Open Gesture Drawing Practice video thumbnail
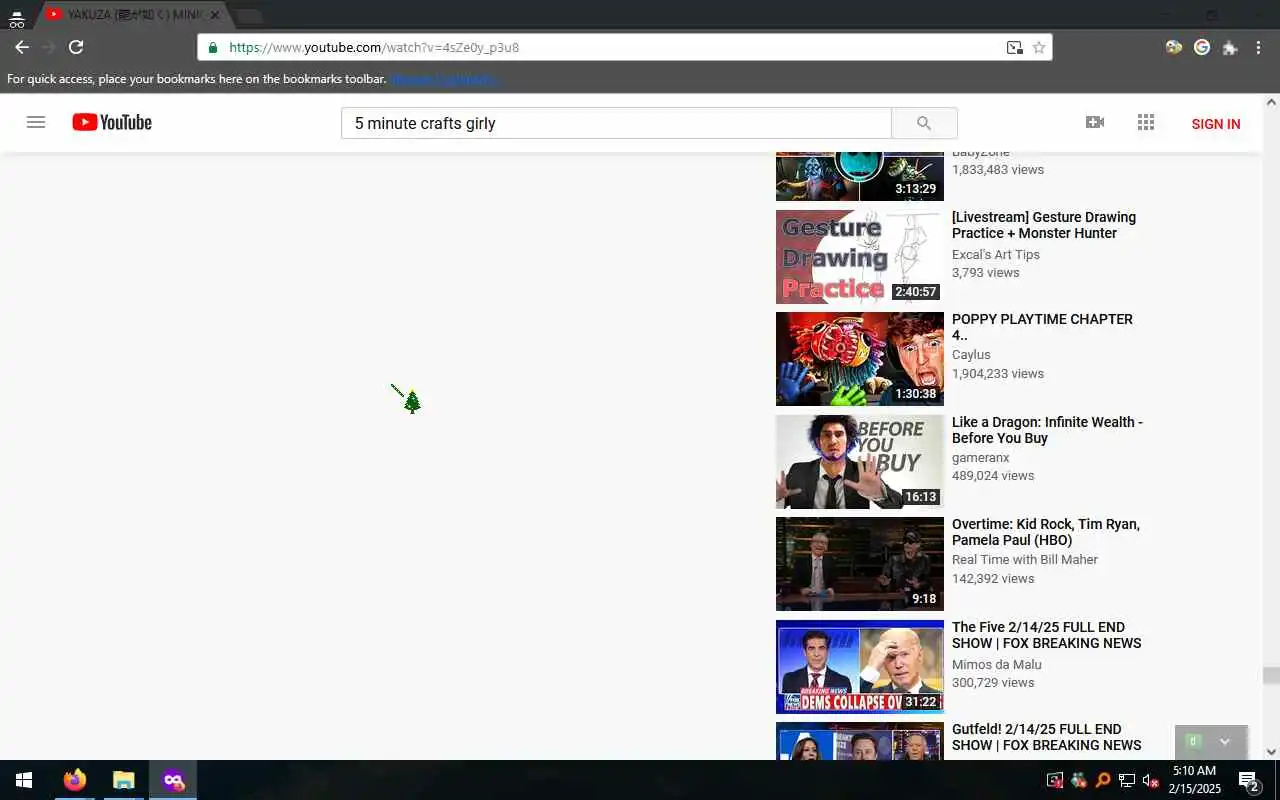1280x800 pixels. click(x=860, y=256)
